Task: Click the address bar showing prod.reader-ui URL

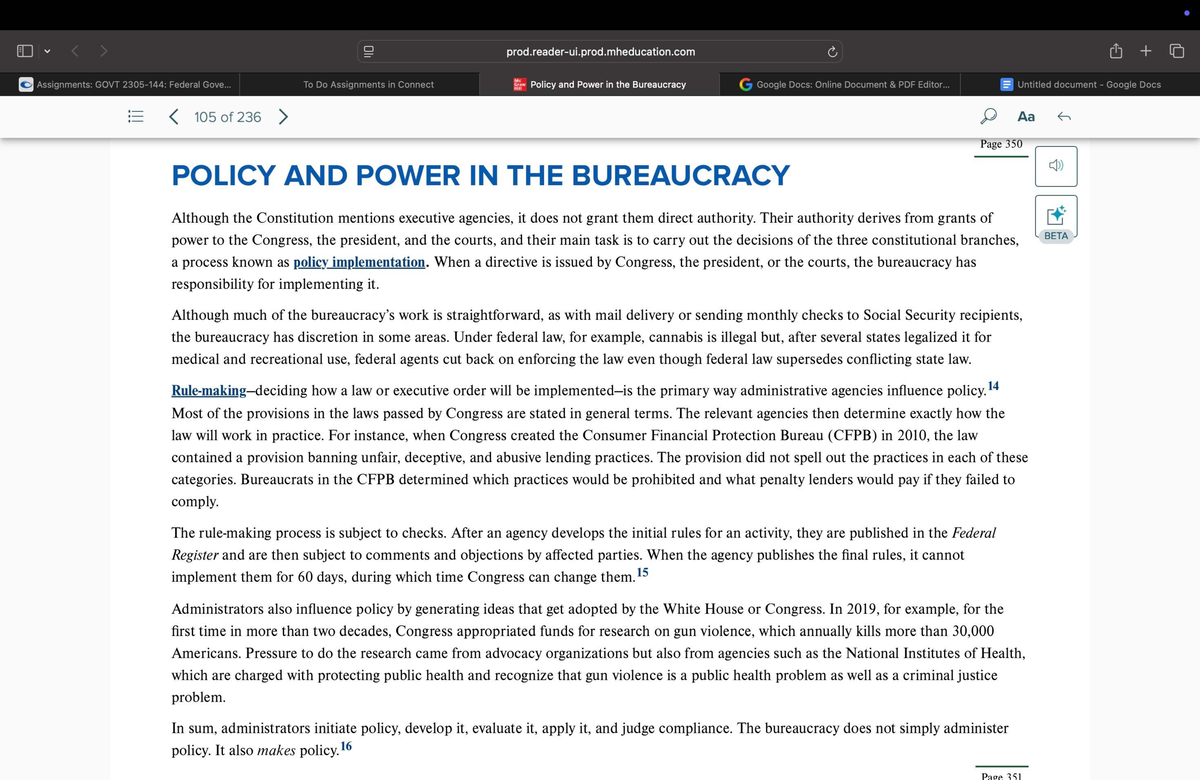Action: pos(600,50)
